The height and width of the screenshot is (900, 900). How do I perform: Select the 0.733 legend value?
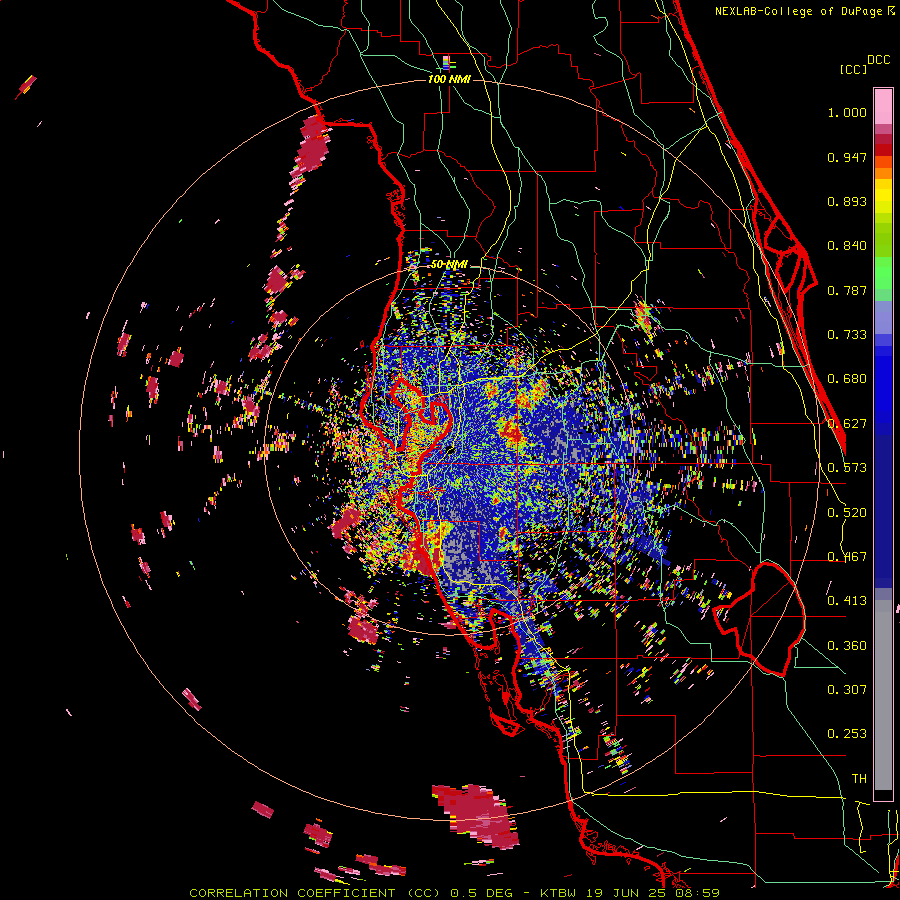coord(847,335)
